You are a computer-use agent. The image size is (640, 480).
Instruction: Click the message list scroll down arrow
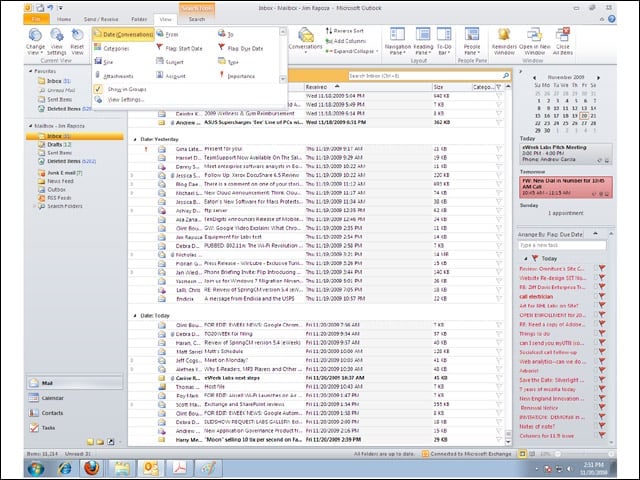(508, 441)
